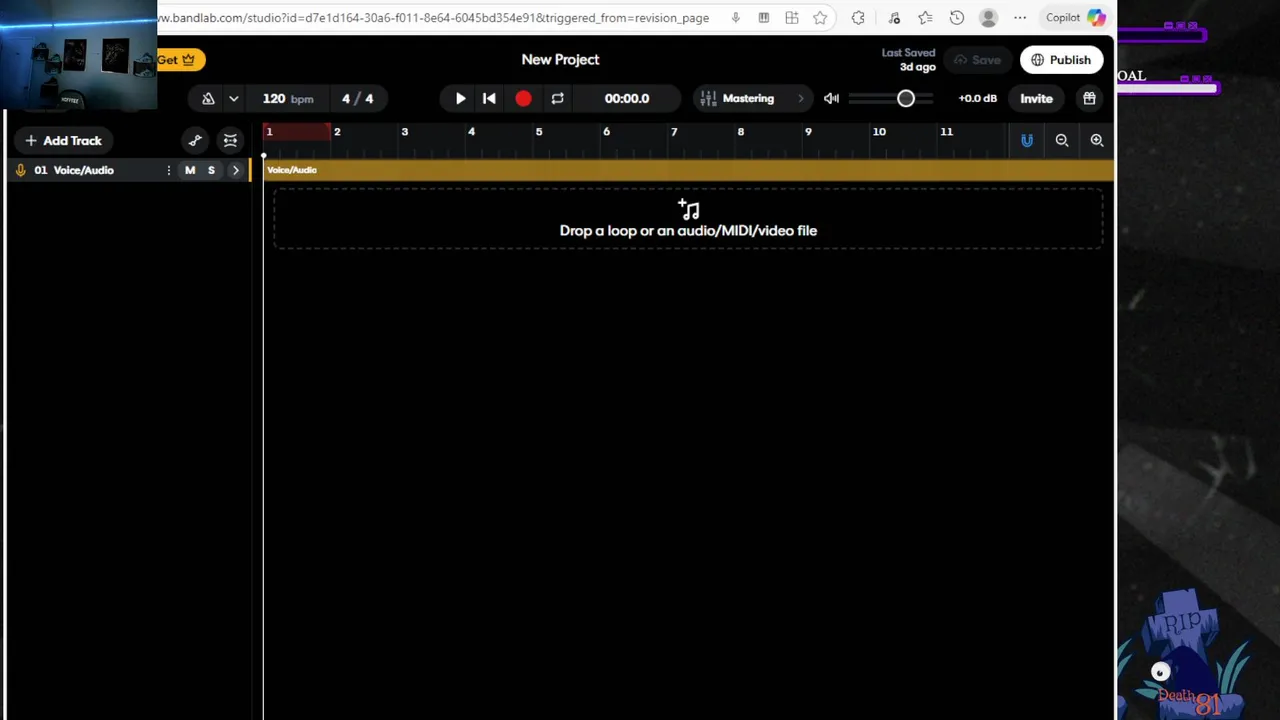
Task: Open the metronome settings dropdown arrow
Action: [233, 99]
